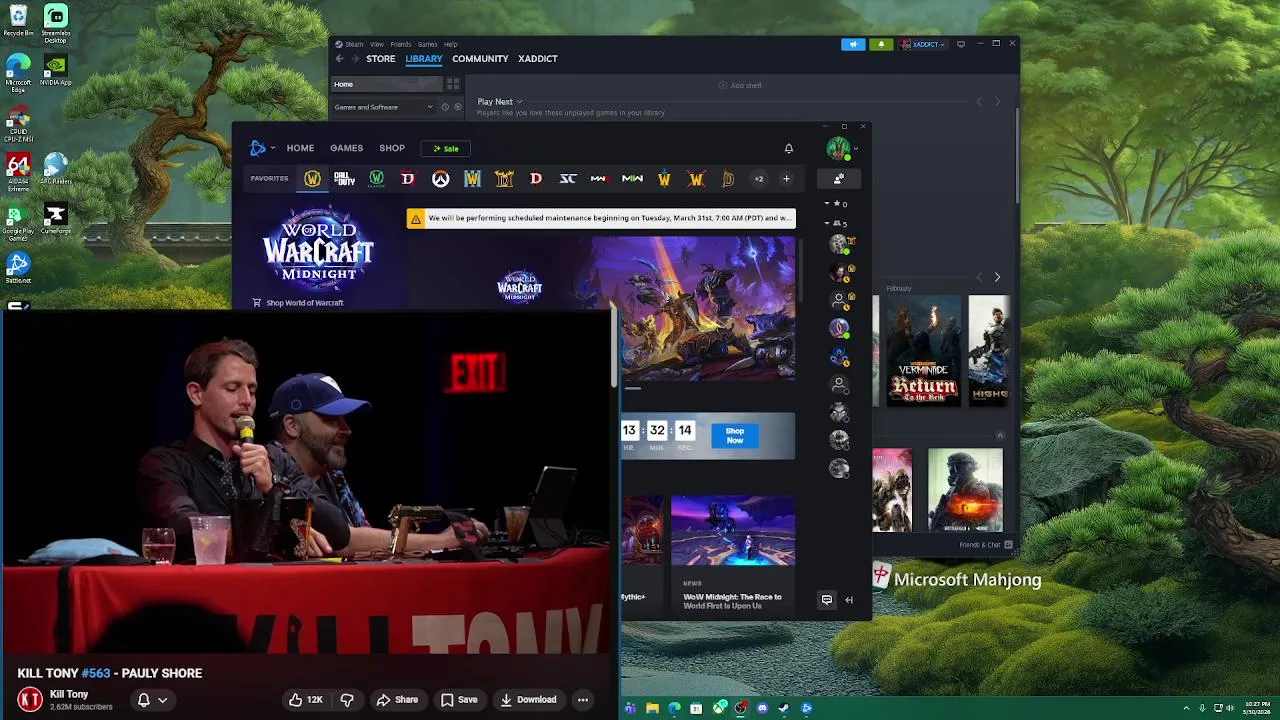This screenshot has width=1280, height=720.
Task: Click Steam announcements megaphone button
Action: tap(853, 44)
